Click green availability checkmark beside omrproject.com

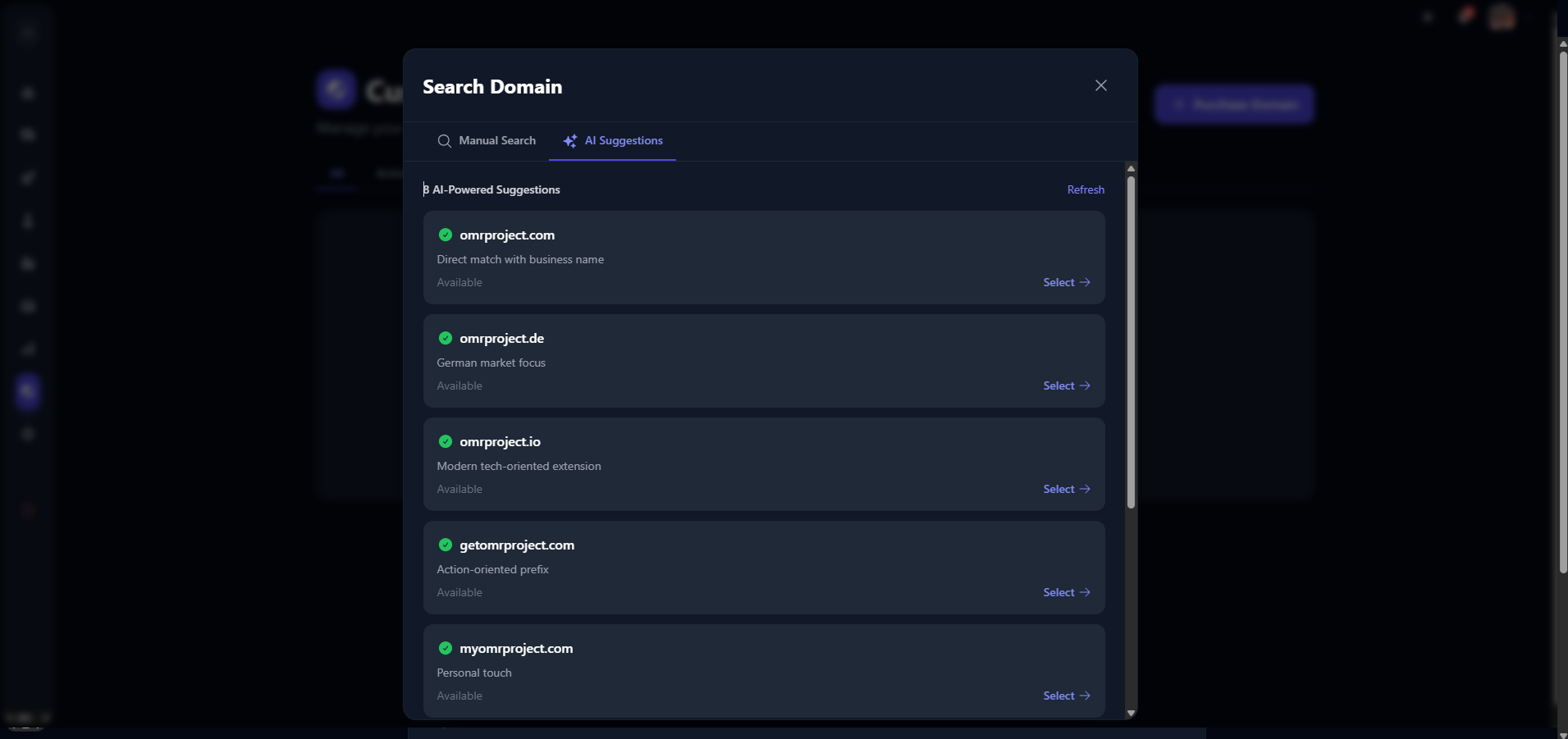(x=445, y=235)
